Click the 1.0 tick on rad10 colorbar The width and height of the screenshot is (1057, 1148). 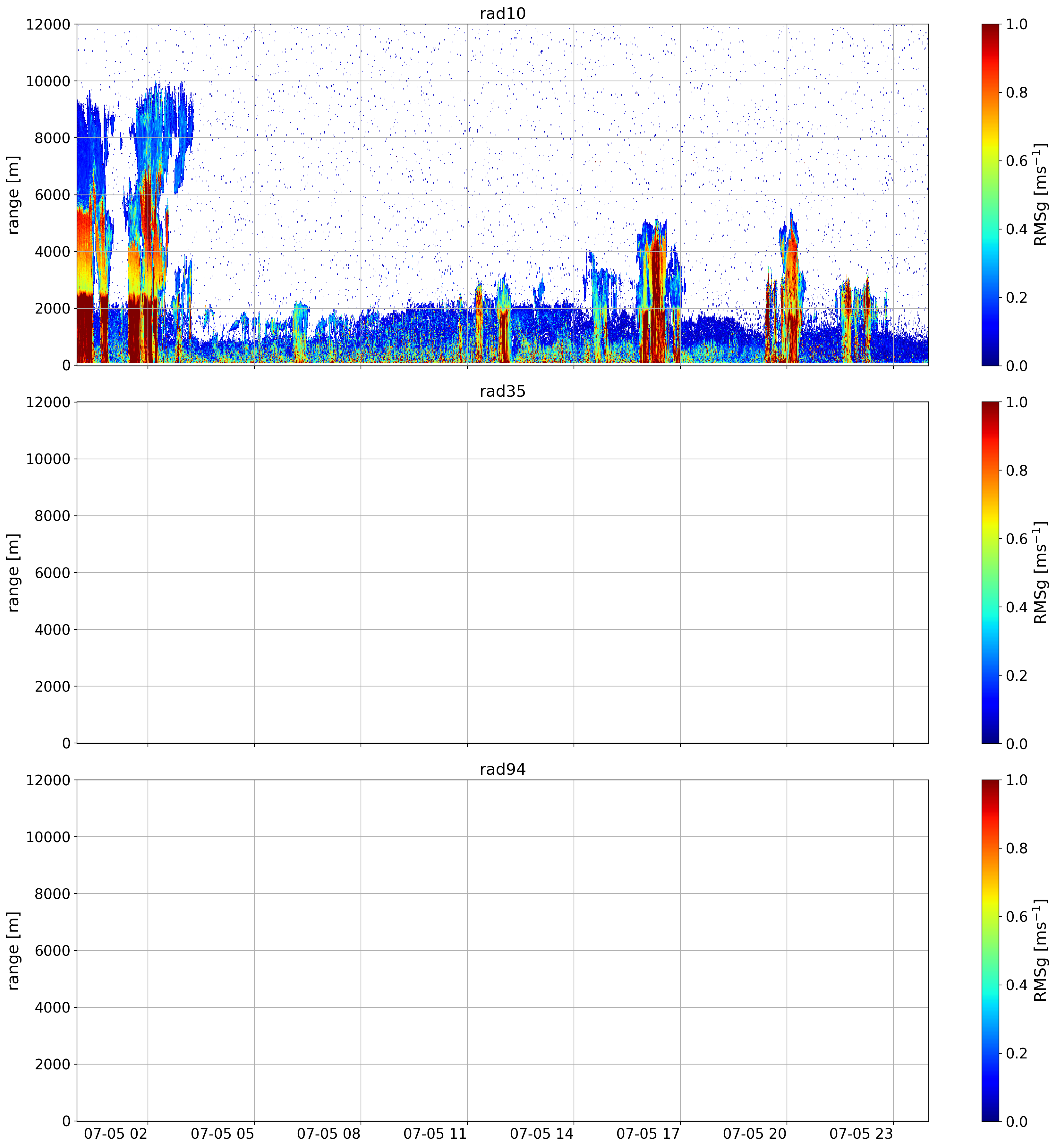coord(1017,25)
